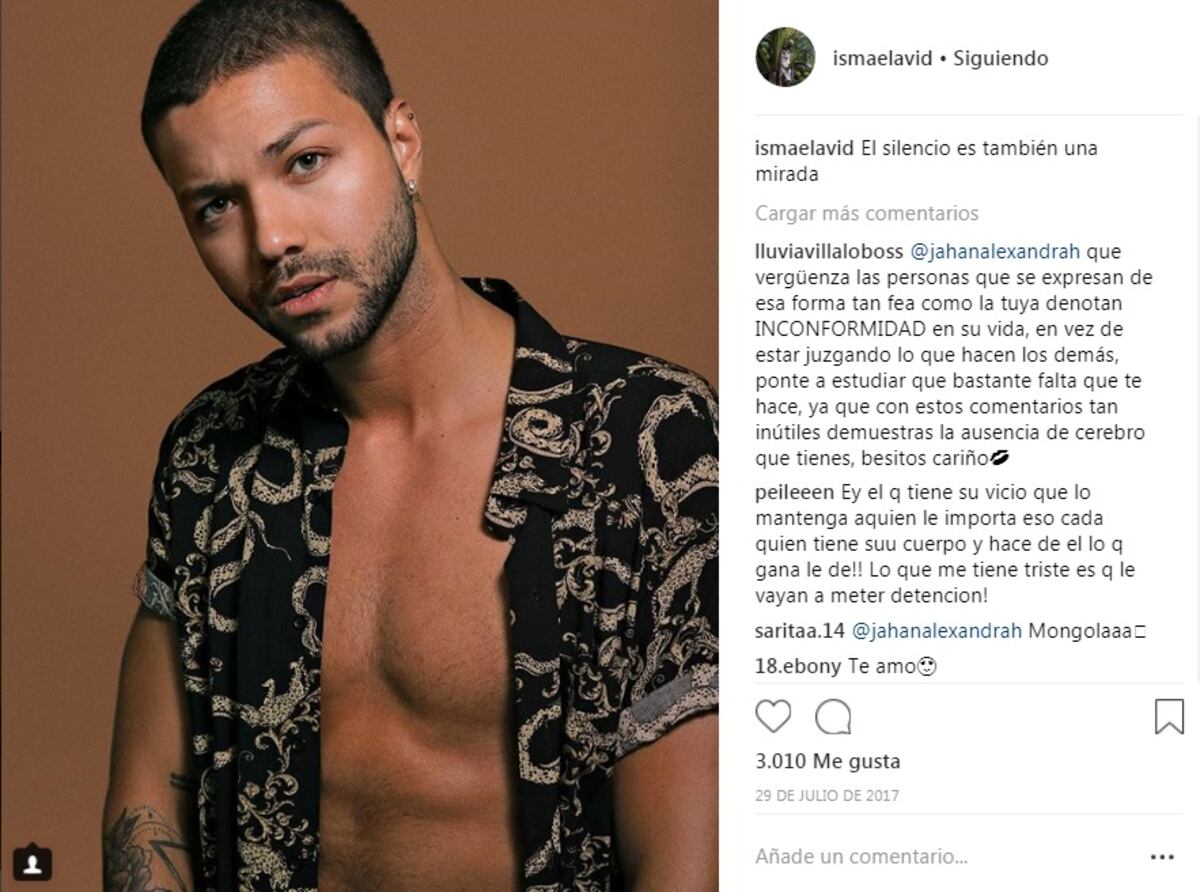Open the ismaelavid profile avatar
The height and width of the screenshot is (892, 1200).
click(785, 58)
